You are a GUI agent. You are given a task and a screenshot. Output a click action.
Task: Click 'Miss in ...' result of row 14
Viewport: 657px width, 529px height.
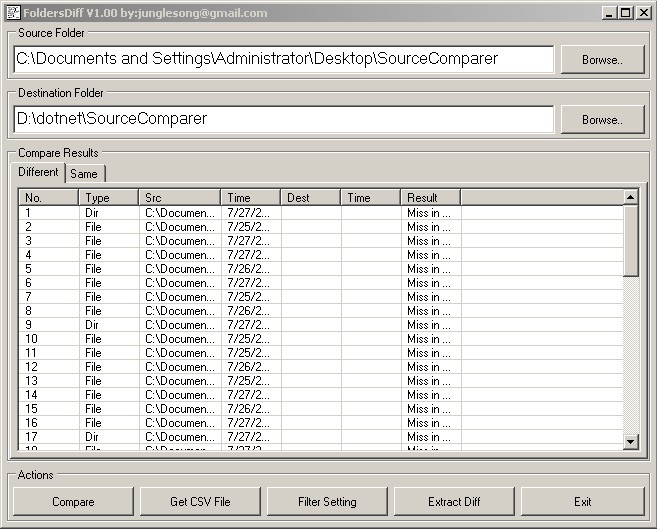[429, 395]
